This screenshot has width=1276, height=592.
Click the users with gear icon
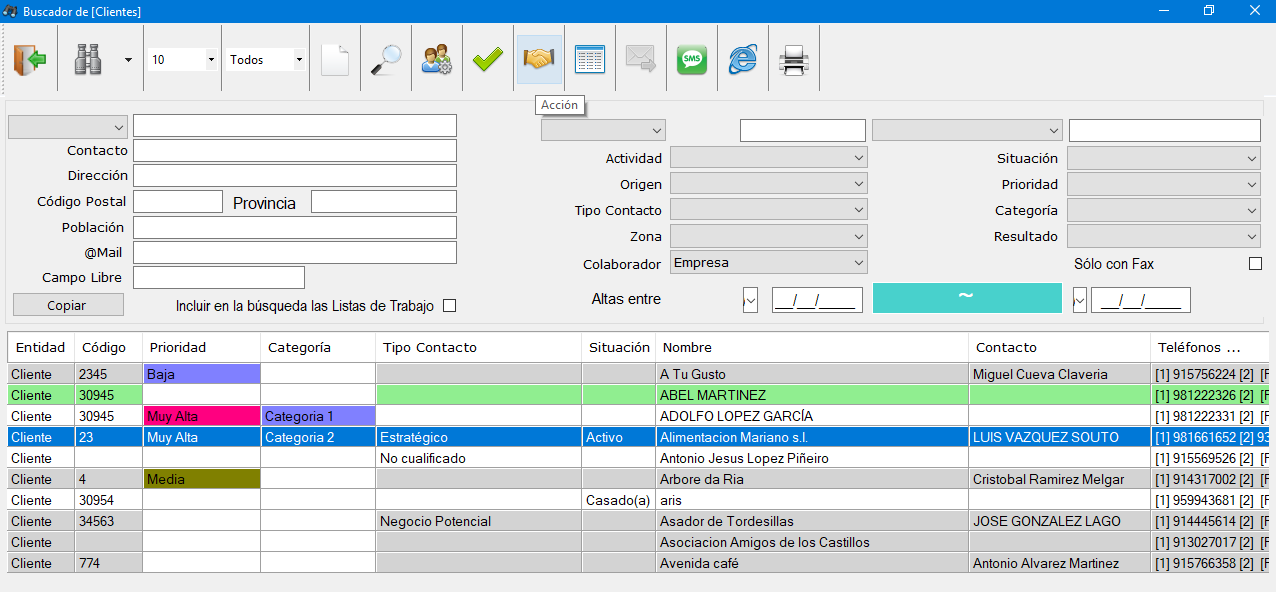coord(437,60)
